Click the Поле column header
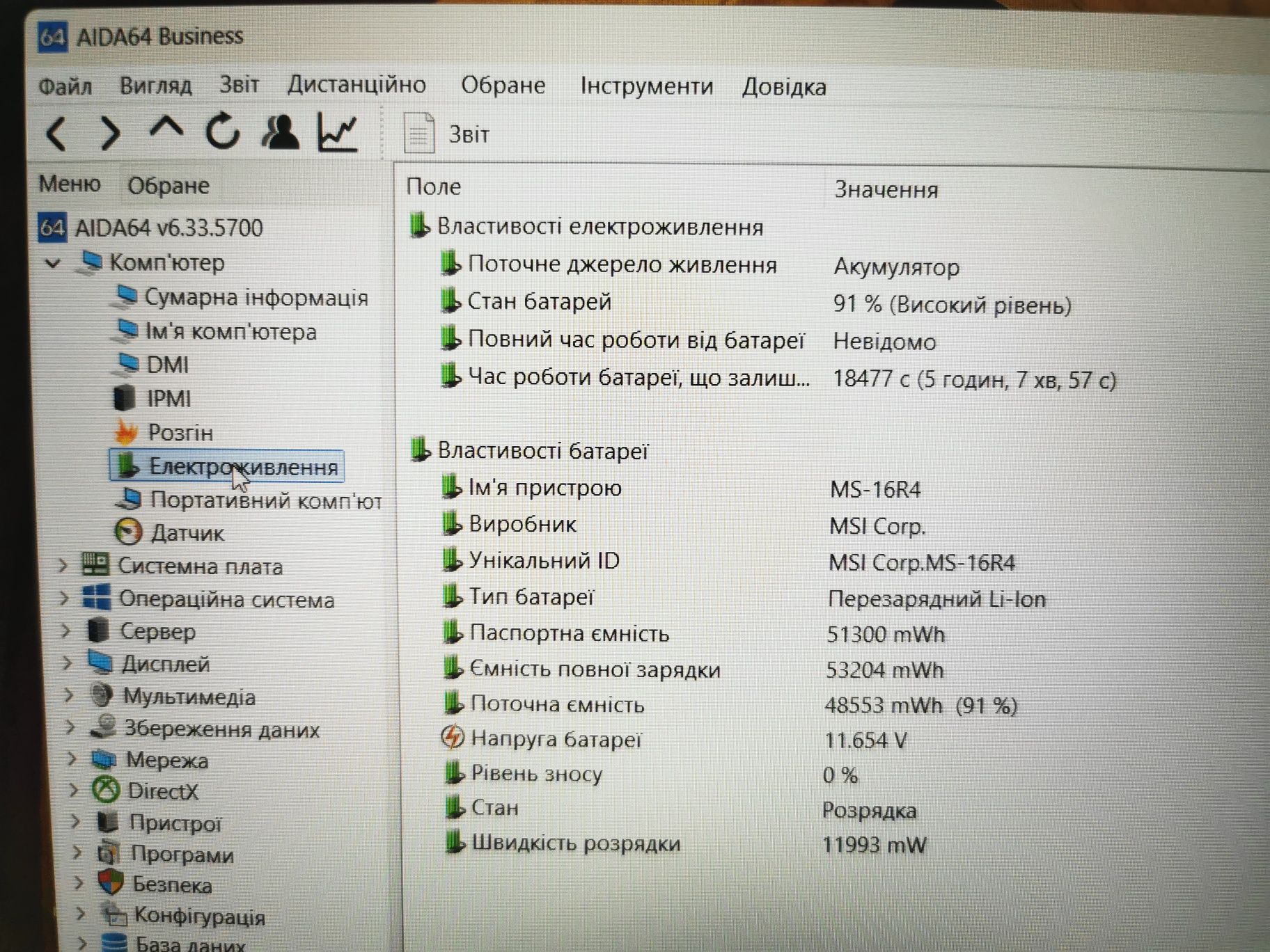Viewport: 1270px width, 952px height. point(433,187)
